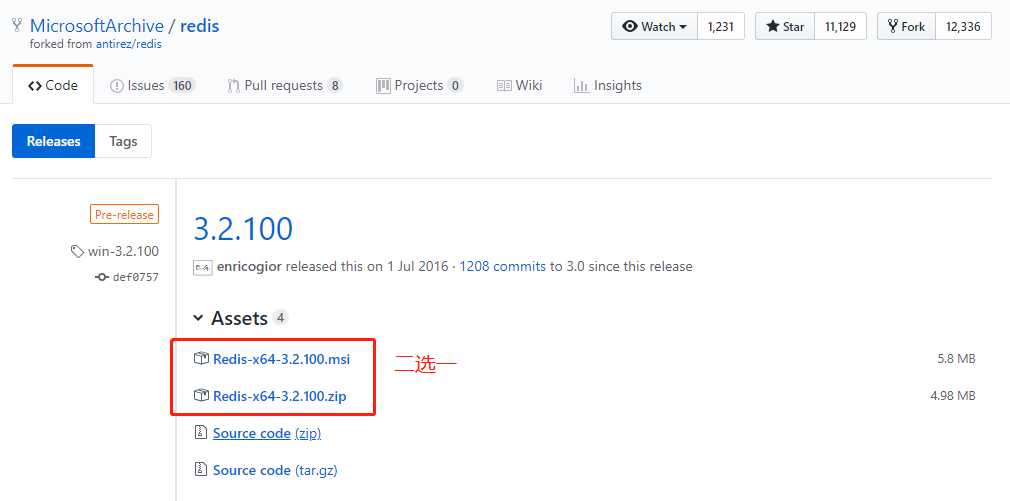Switch to the Code tab
1010x501 pixels.
pos(53,85)
